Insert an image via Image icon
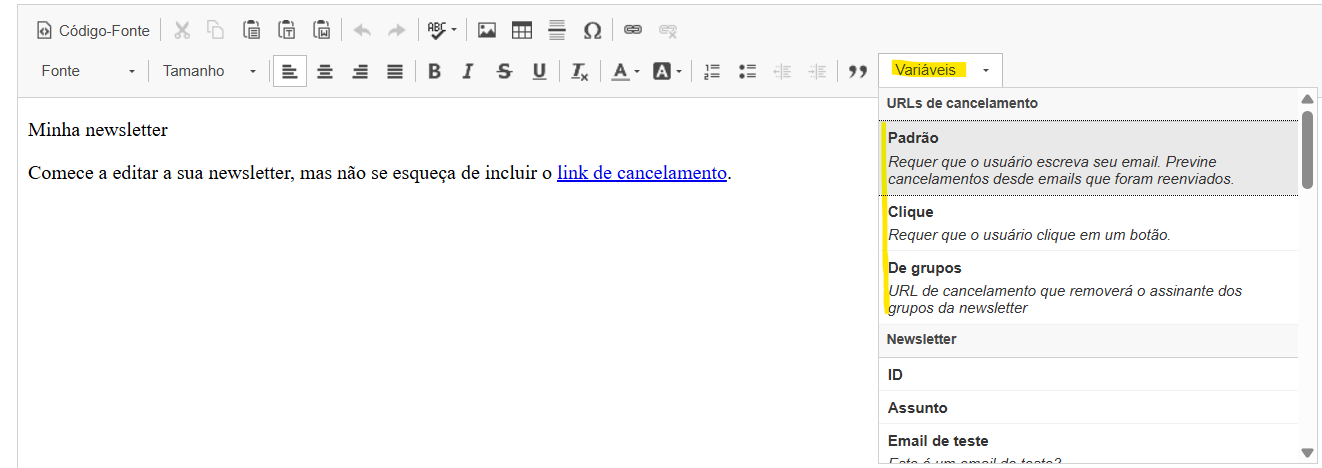 point(487,30)
